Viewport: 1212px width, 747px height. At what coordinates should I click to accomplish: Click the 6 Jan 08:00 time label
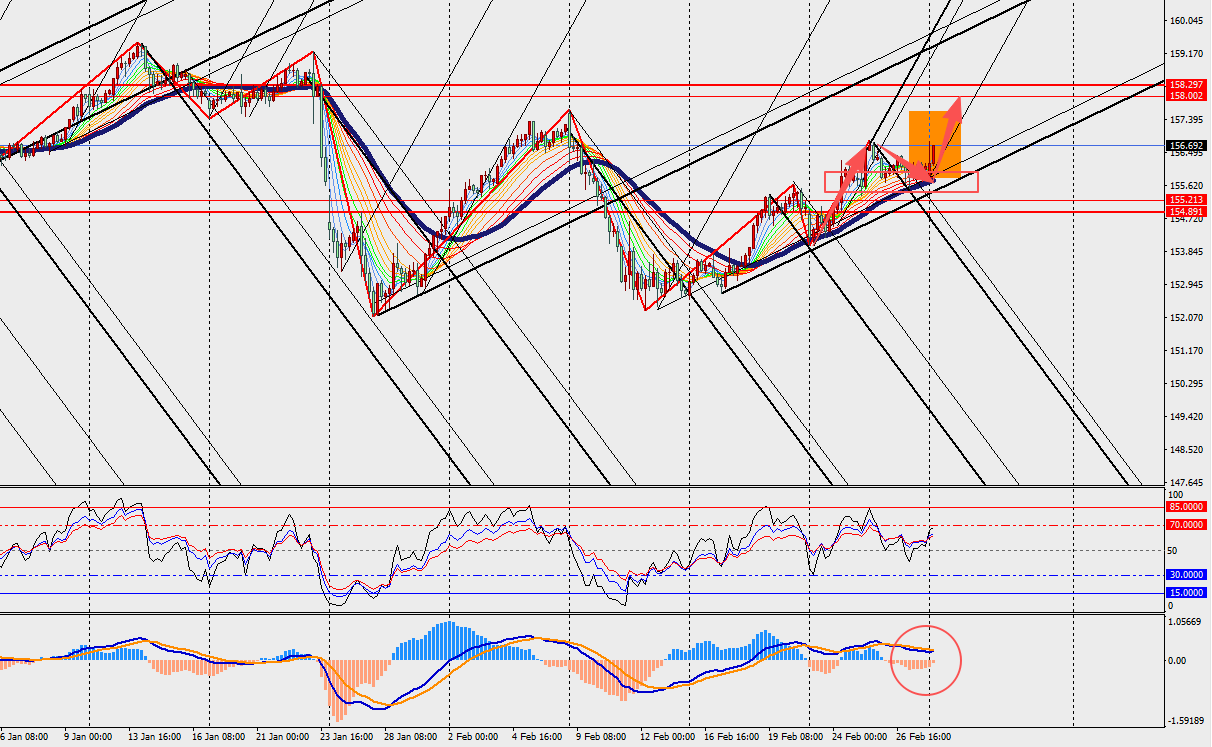[x=22, y=737]
